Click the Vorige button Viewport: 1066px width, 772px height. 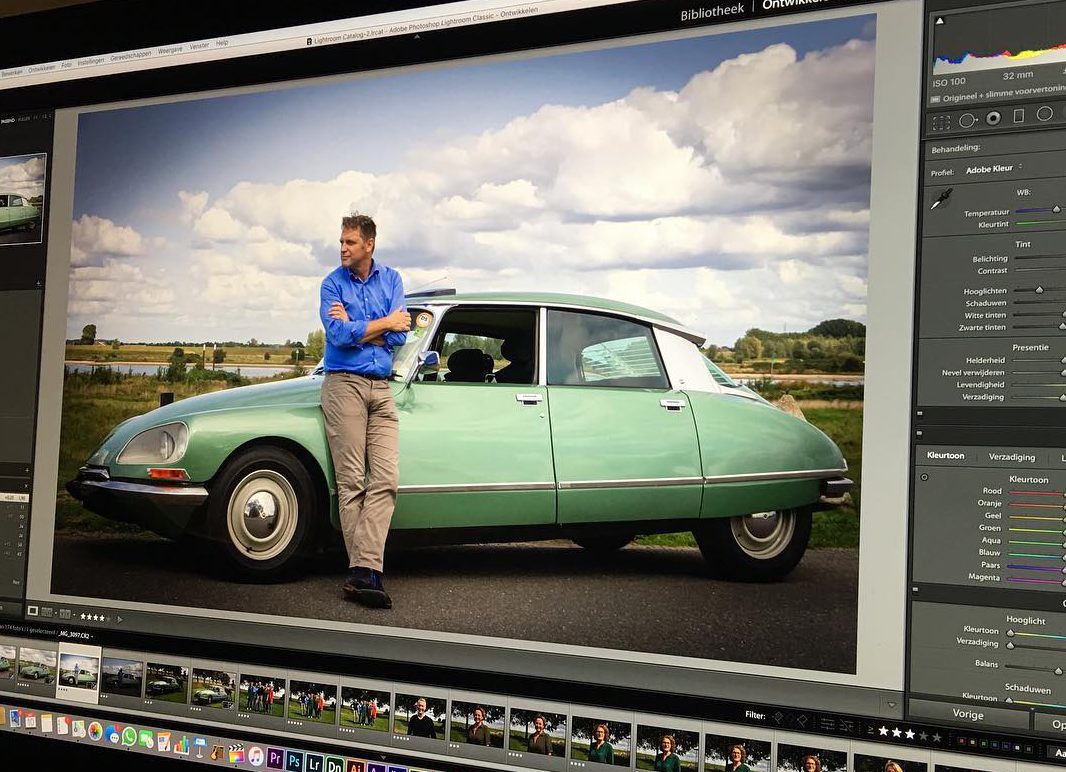[967, 715]
